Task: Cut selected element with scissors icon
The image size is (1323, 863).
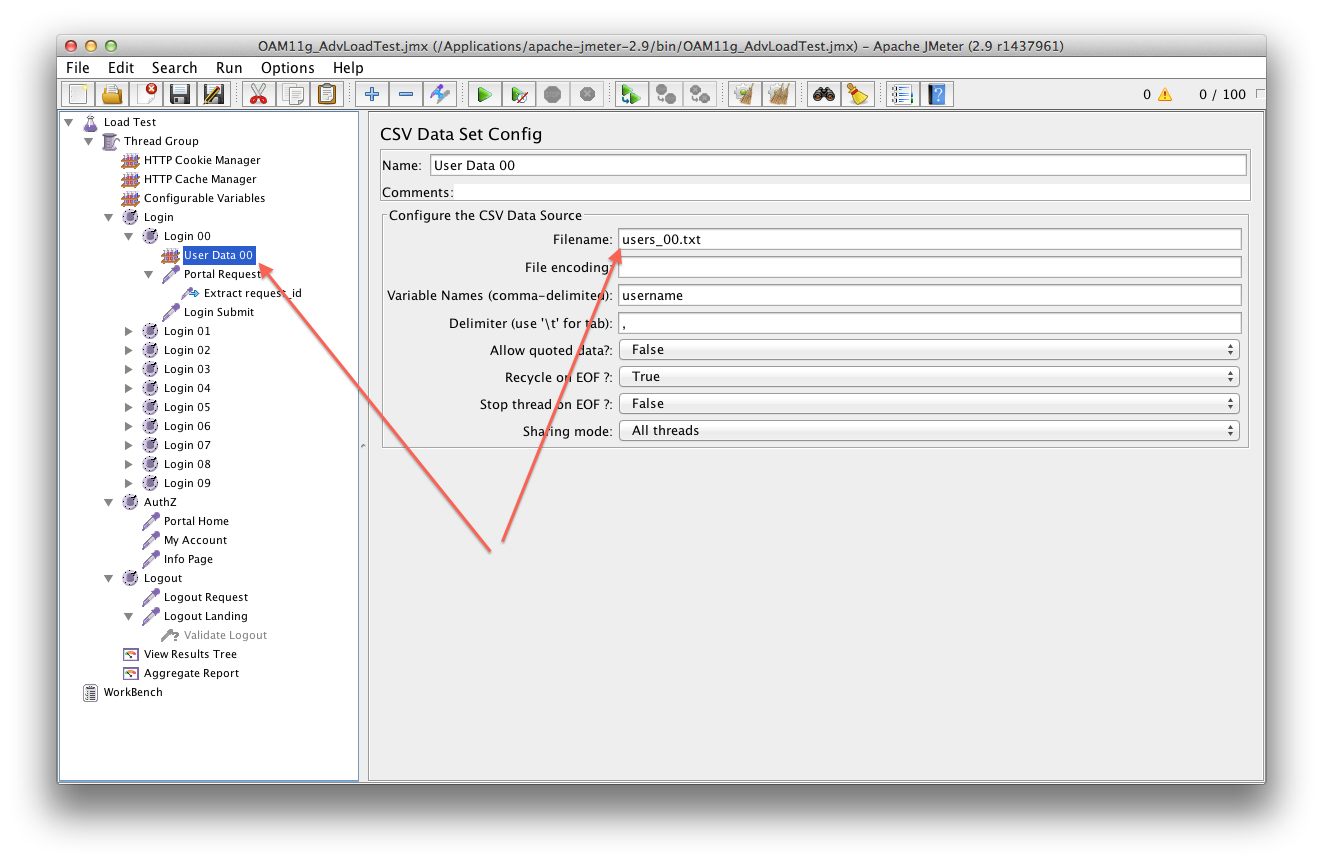Action: (258, 94)
